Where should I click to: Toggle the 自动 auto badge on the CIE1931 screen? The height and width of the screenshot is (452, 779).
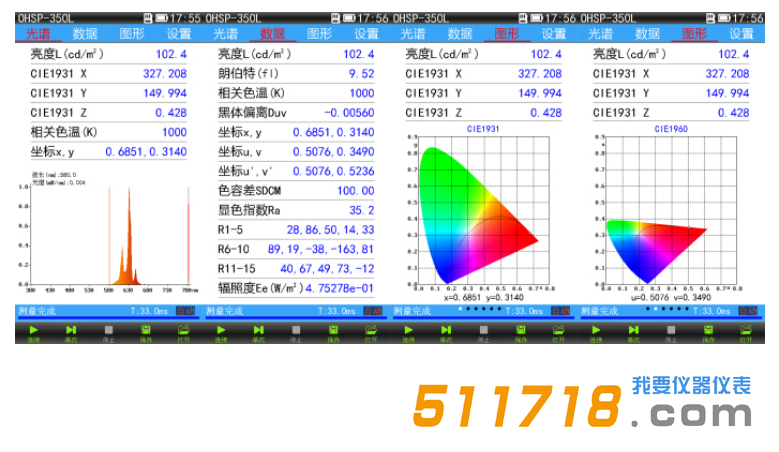click(x=561, y=311)
